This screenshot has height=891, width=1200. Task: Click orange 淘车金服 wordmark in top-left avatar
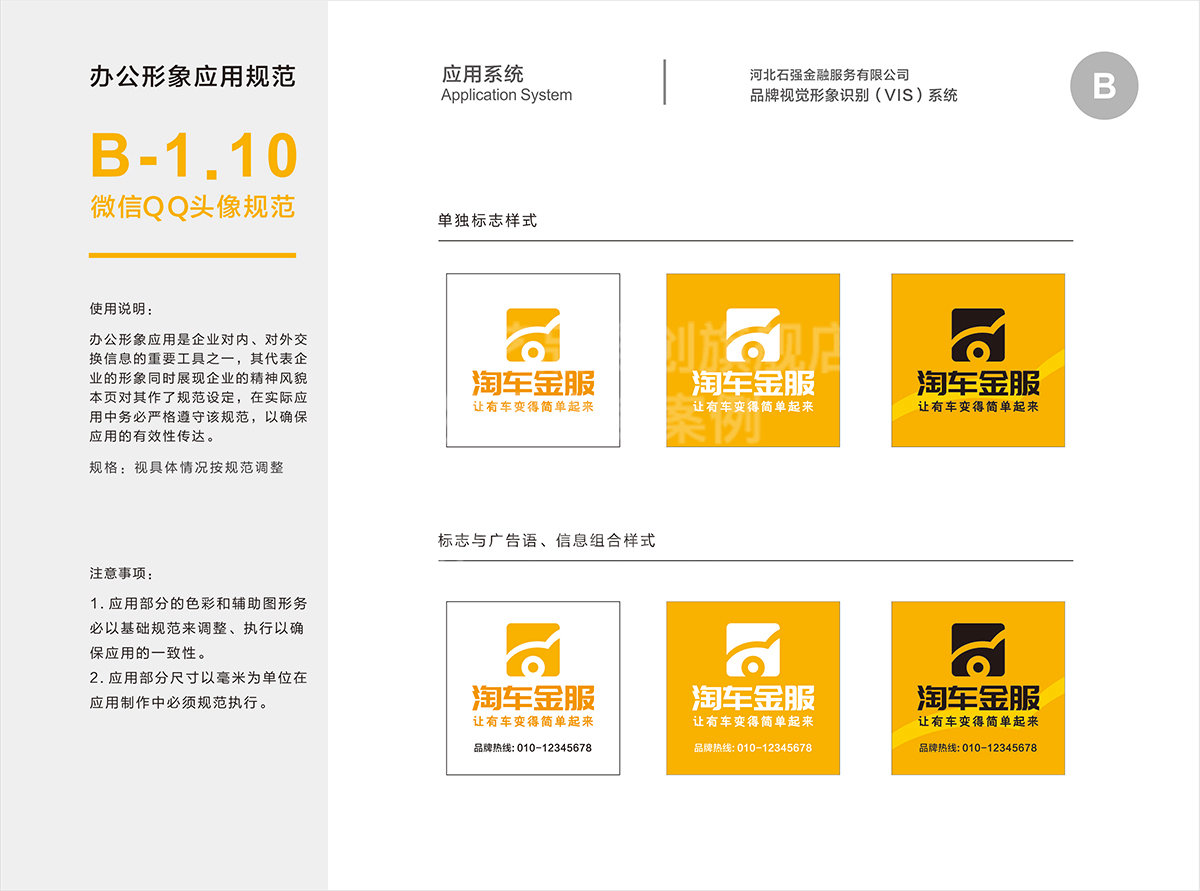pos(533,383)
